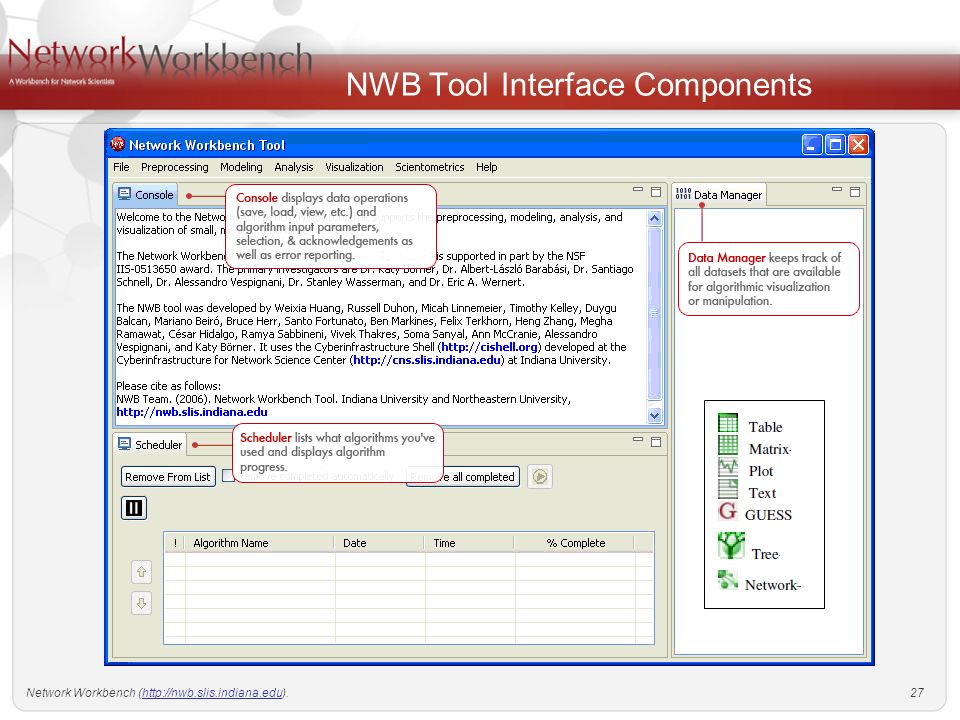Select the Console tab
Viewport: 960px width, 720px height.
tap(146, 195)
